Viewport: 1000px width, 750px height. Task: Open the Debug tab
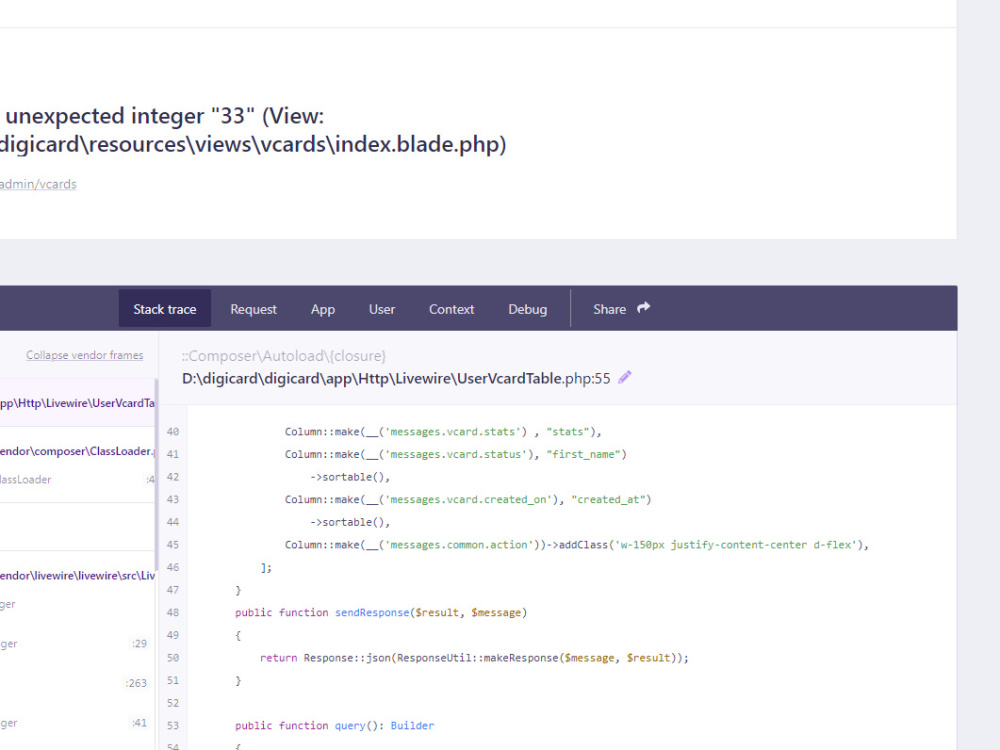point(527,309)
